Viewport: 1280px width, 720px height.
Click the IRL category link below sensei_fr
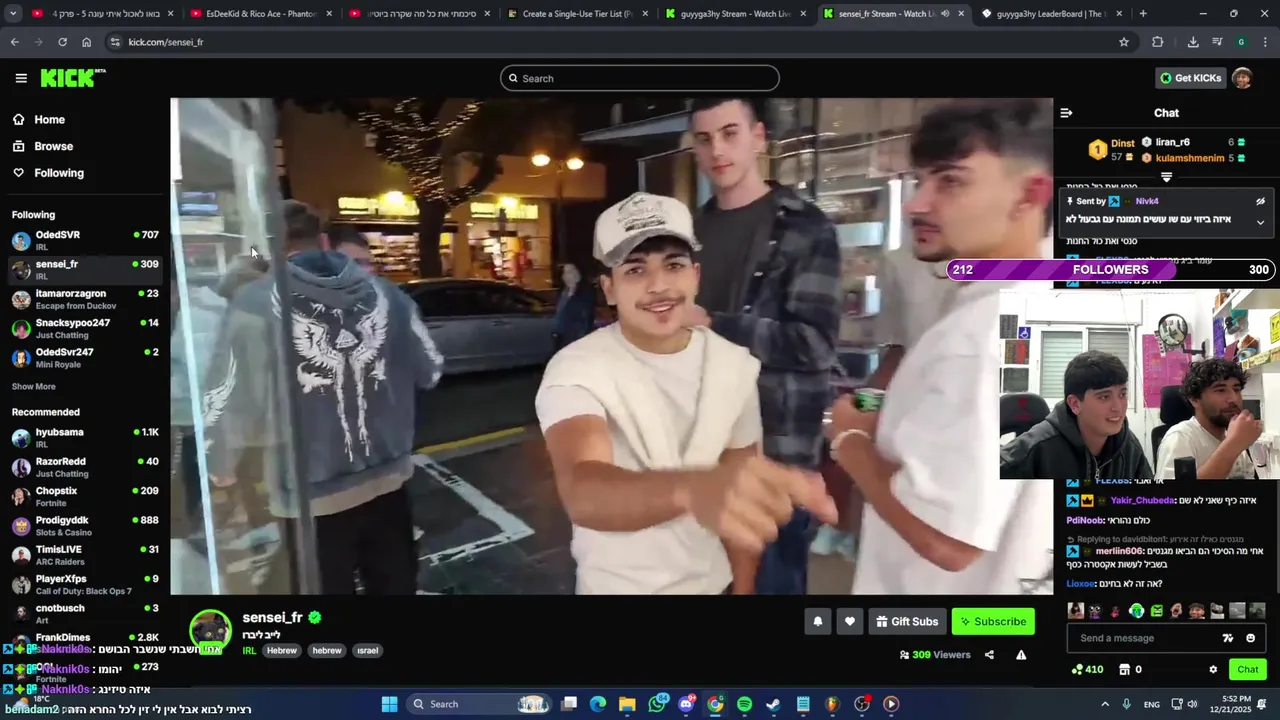point(249,651)
